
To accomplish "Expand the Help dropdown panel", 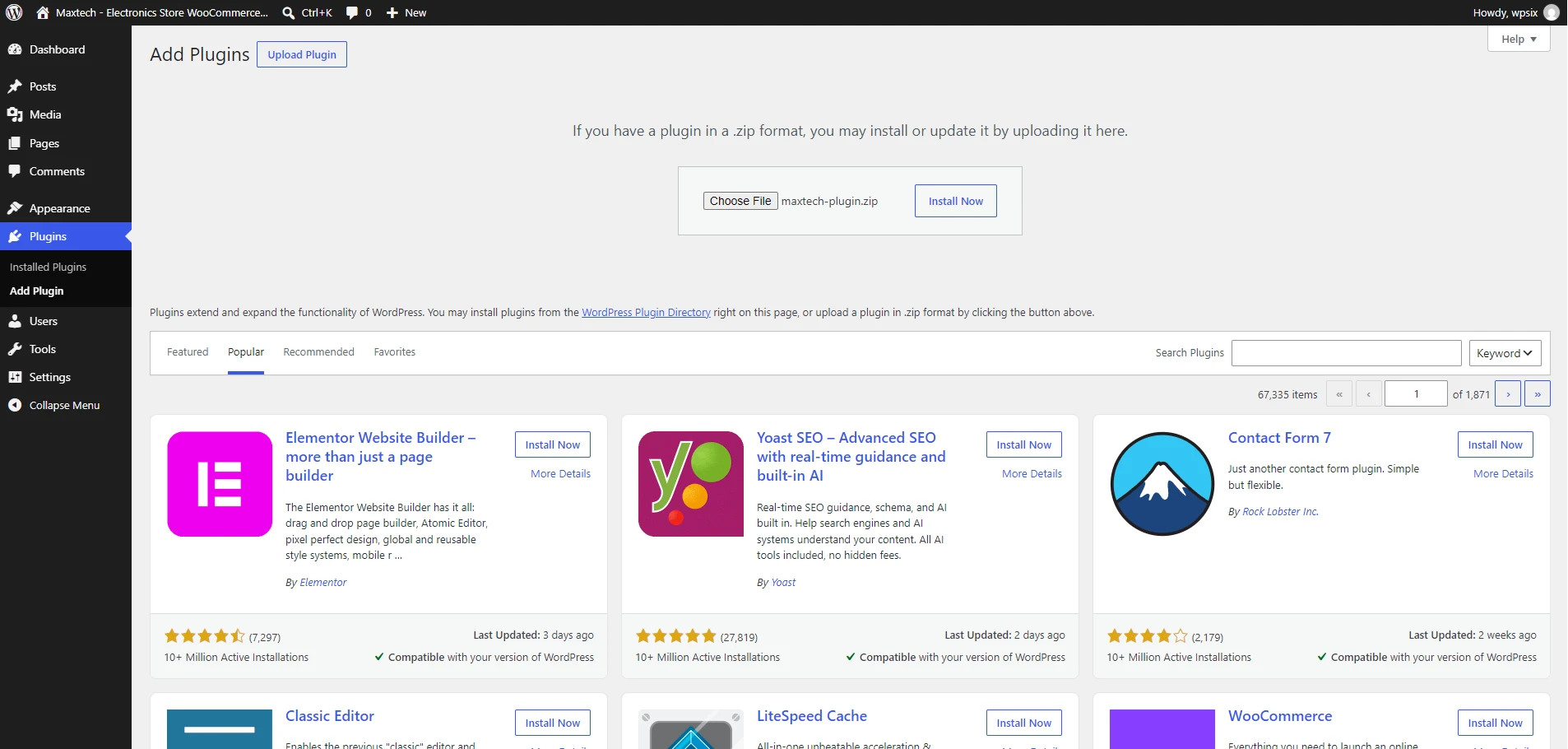I will (x=1519, y=39).
